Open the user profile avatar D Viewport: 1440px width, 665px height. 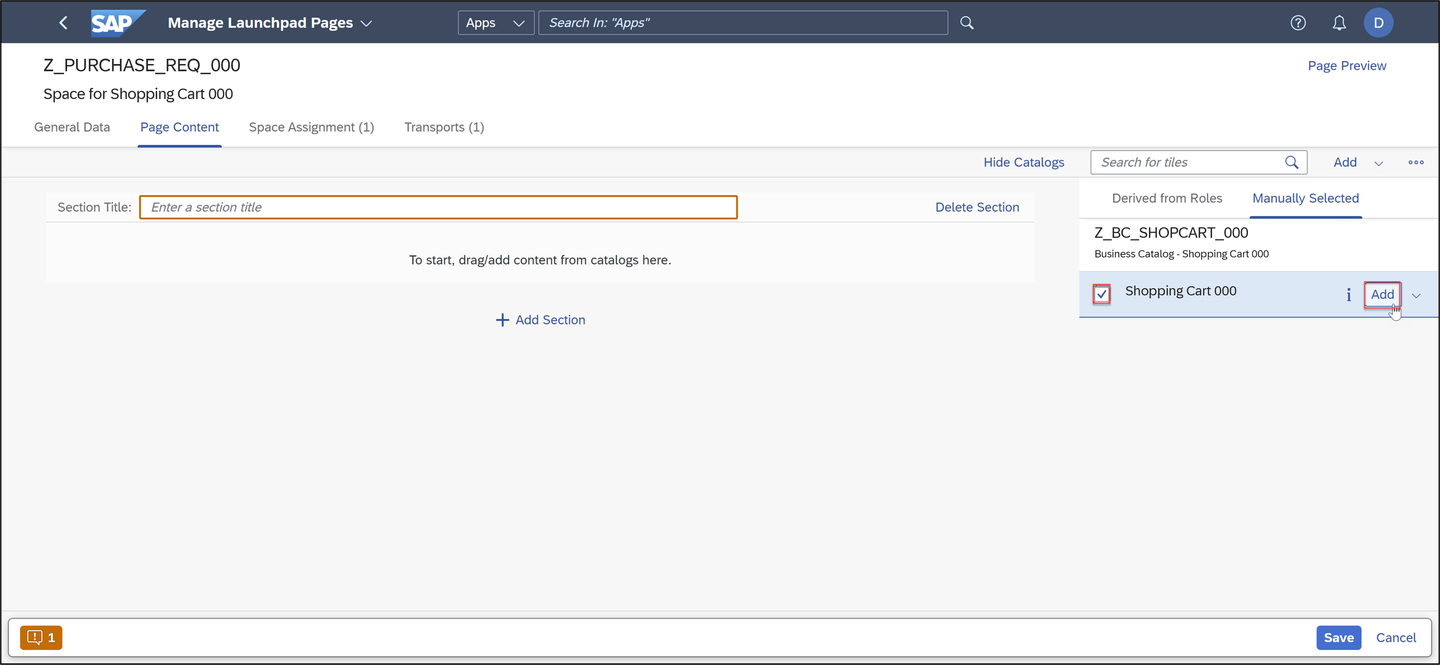click(1379, 22)
